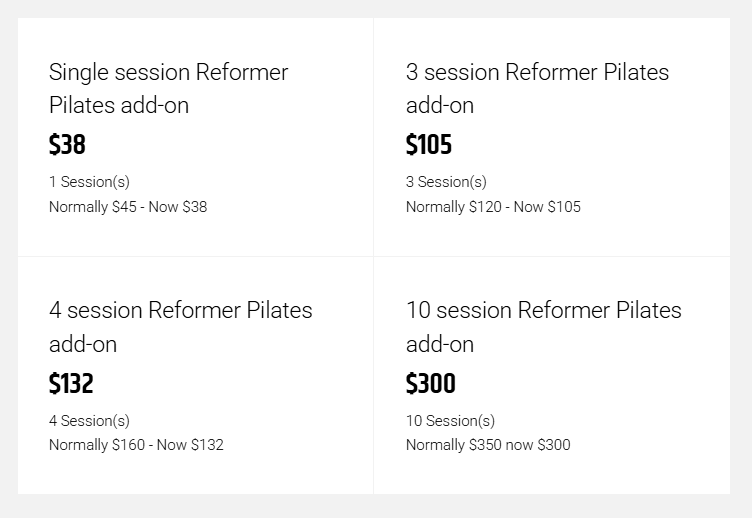Select the $300 price
The image size is (752, 518).
(430, 383)
